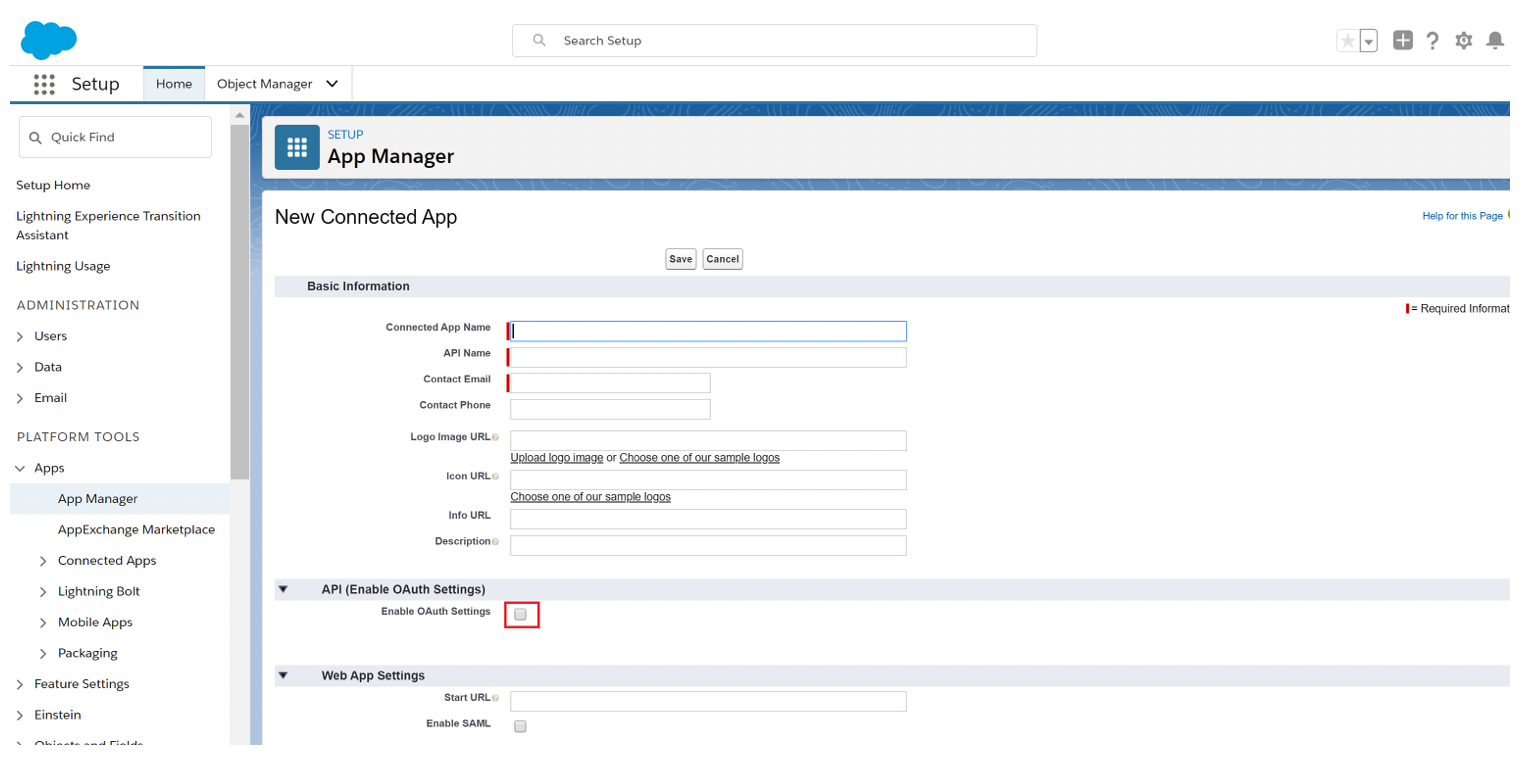1530x774 pixels.
Task: Expand the Email tree node
Action: pos(20,398)
